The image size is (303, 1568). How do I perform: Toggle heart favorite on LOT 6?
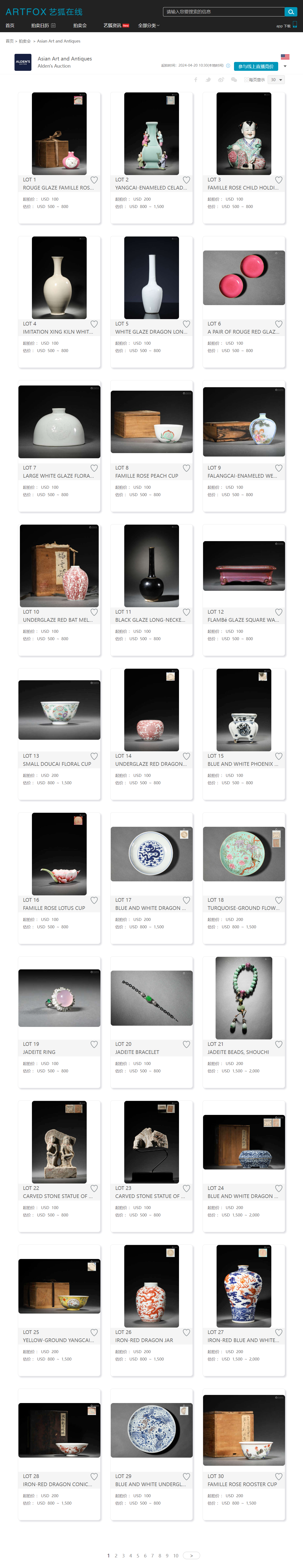(279, 324)
